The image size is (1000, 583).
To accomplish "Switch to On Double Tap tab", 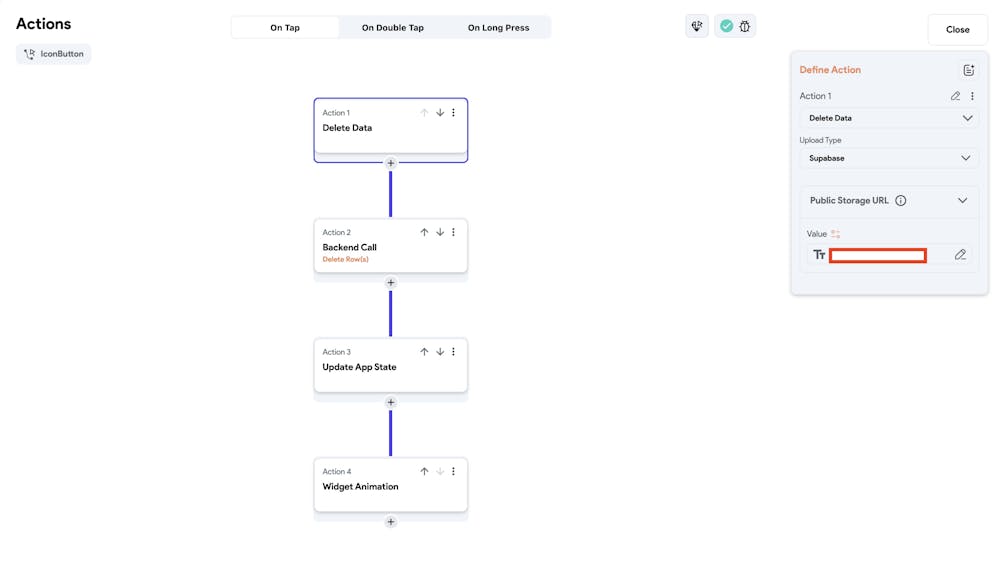I will (x=393, y=28).
